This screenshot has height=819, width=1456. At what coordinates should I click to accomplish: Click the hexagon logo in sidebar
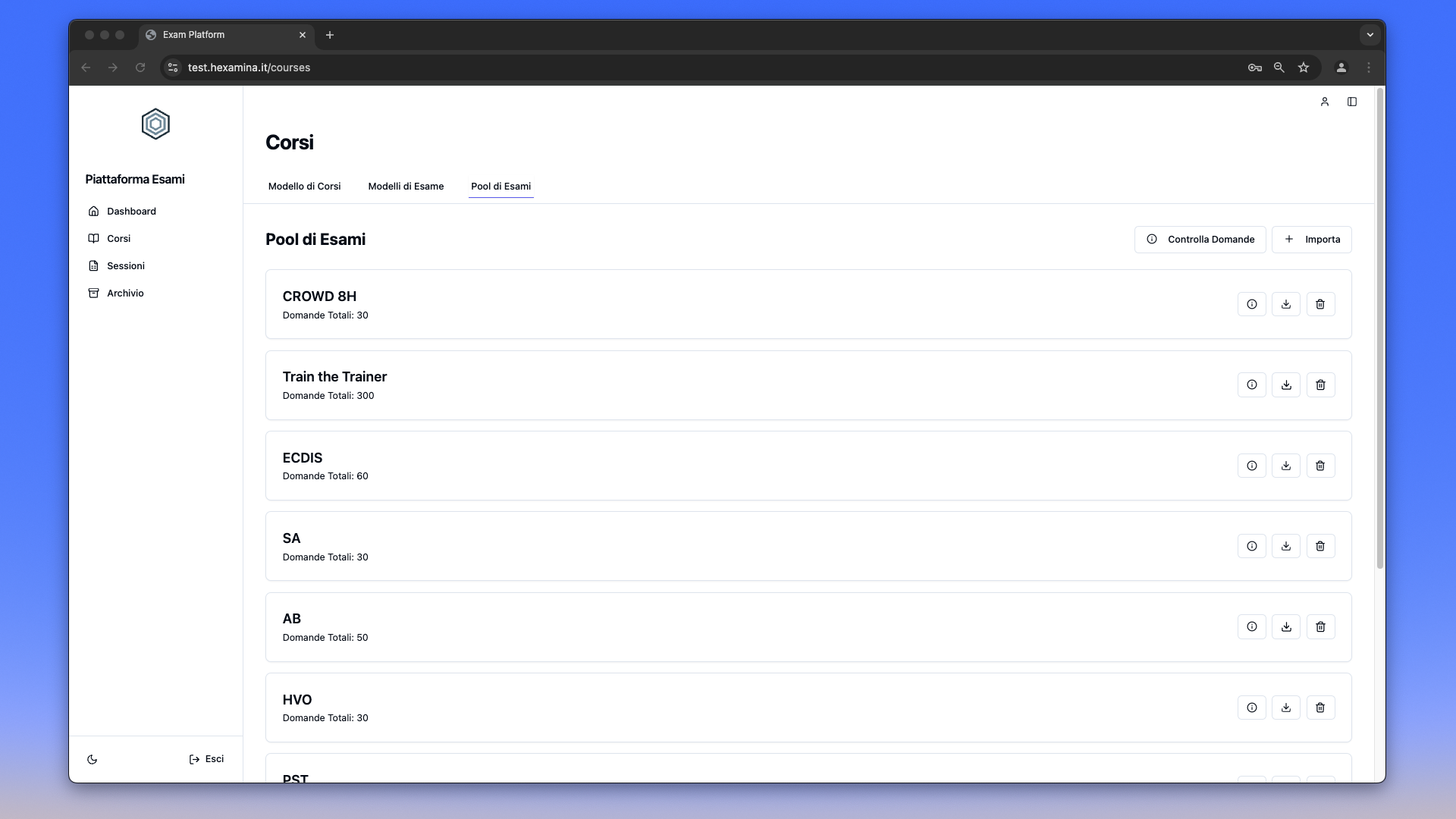pyautogui.click(x=155, y=124)
